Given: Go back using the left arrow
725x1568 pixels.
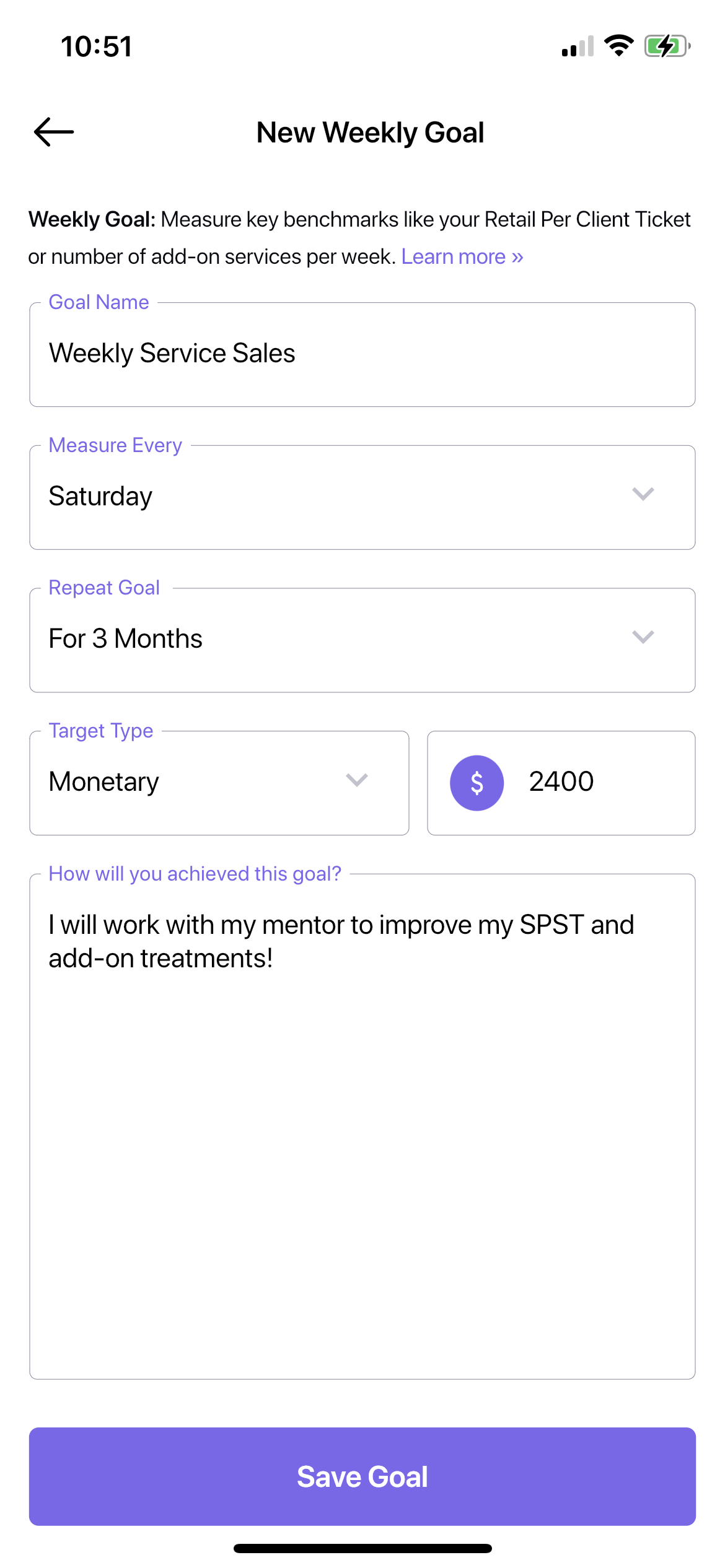Looking at the screenshot, I should 54,132.
